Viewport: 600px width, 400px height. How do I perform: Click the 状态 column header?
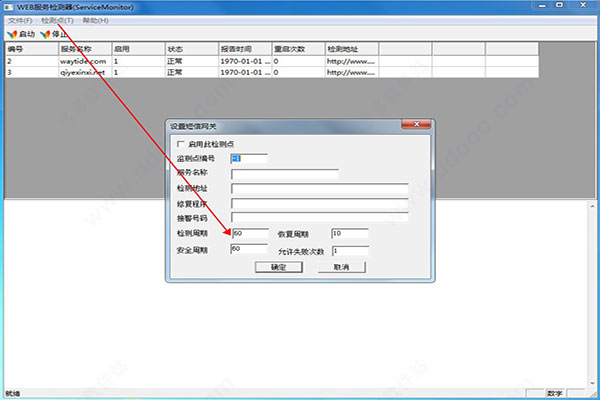click(192, 49)
